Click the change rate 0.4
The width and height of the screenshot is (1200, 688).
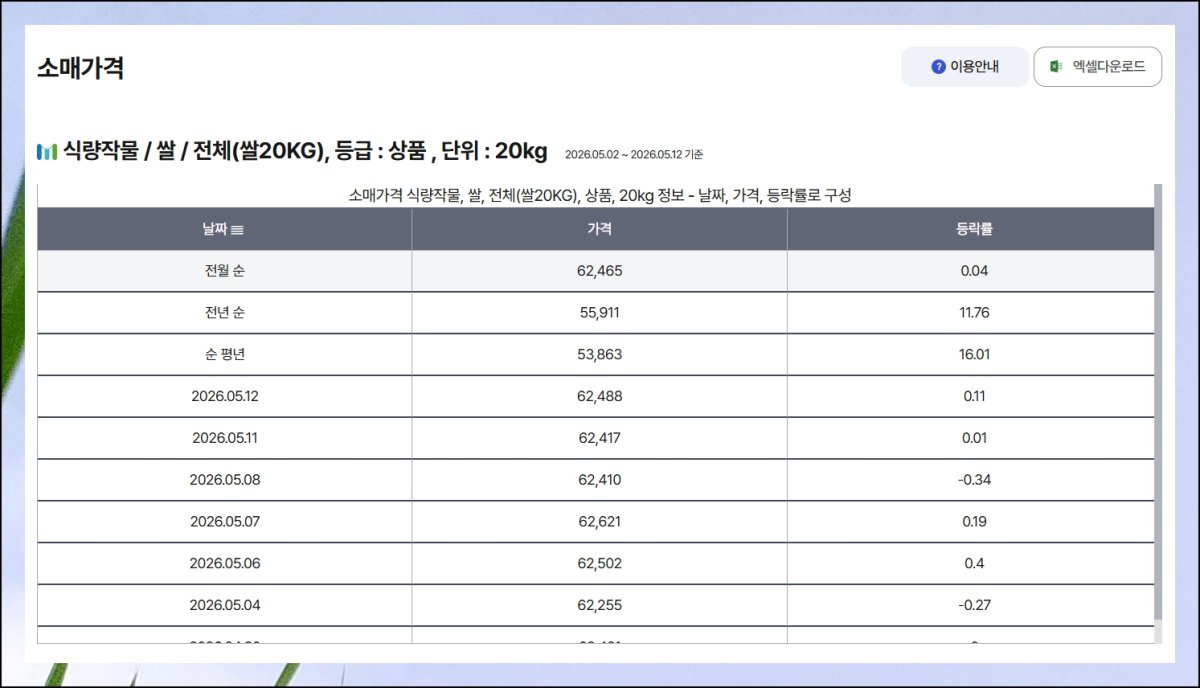(x=974, y=564)
